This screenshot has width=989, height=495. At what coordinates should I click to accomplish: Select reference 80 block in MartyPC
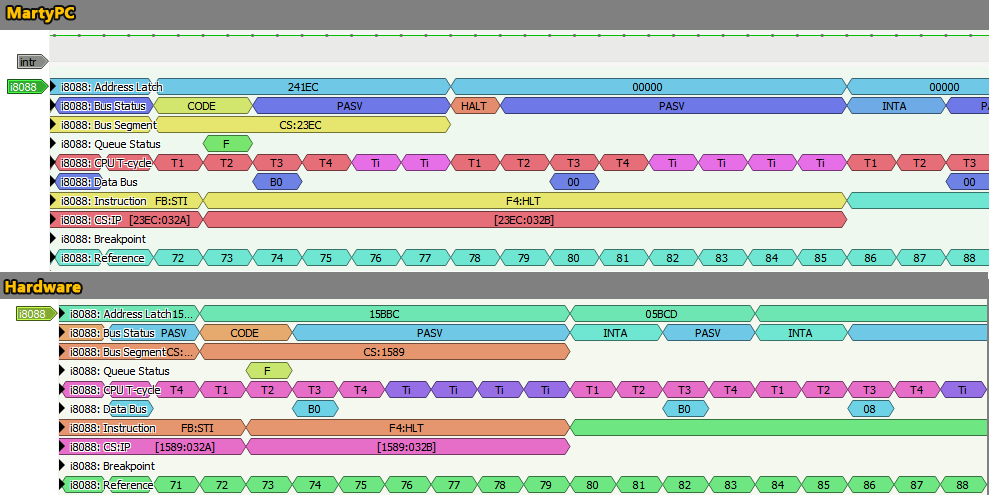573,257
